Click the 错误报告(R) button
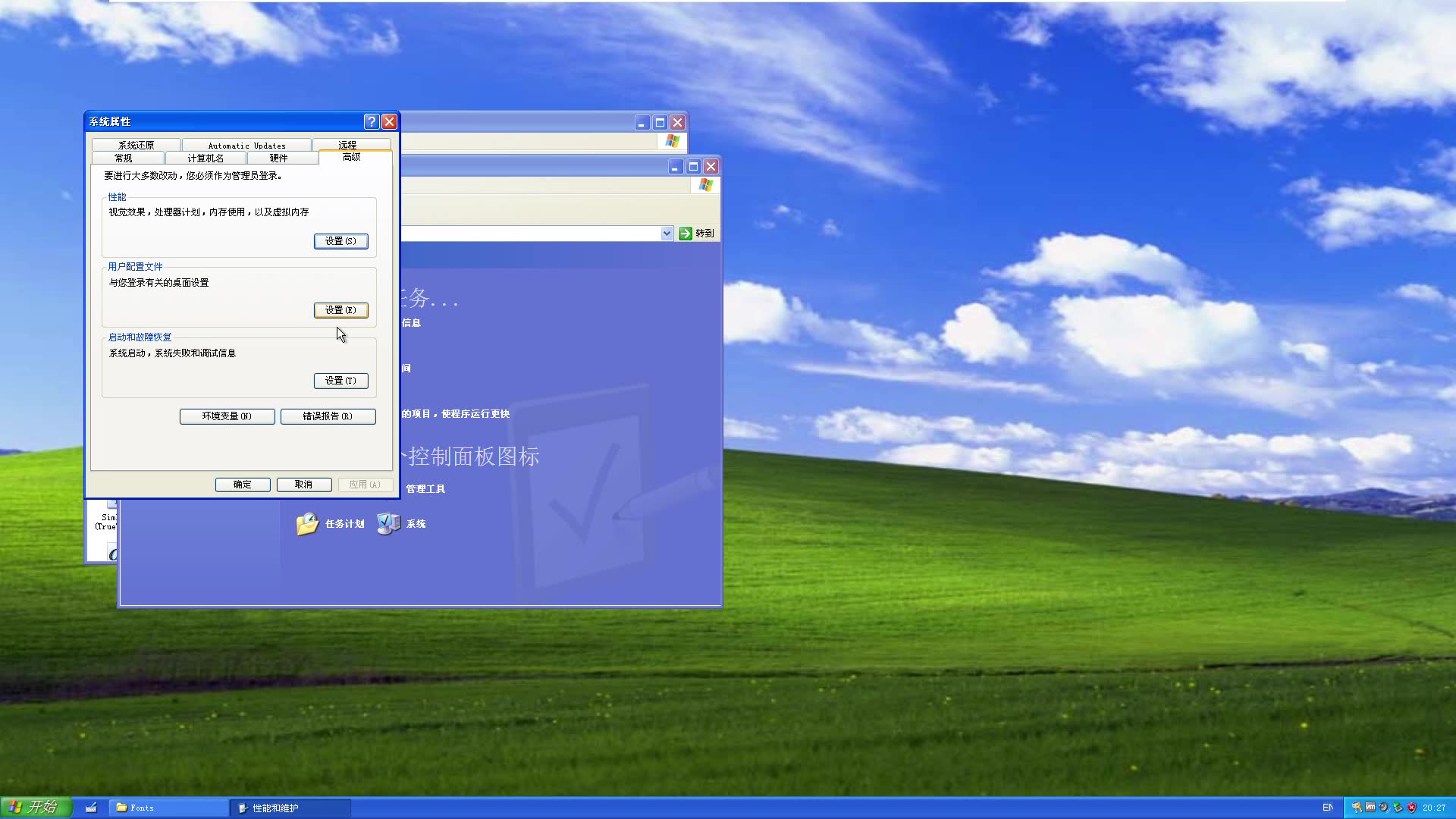The image size is (1456, 819). point(328,416)
